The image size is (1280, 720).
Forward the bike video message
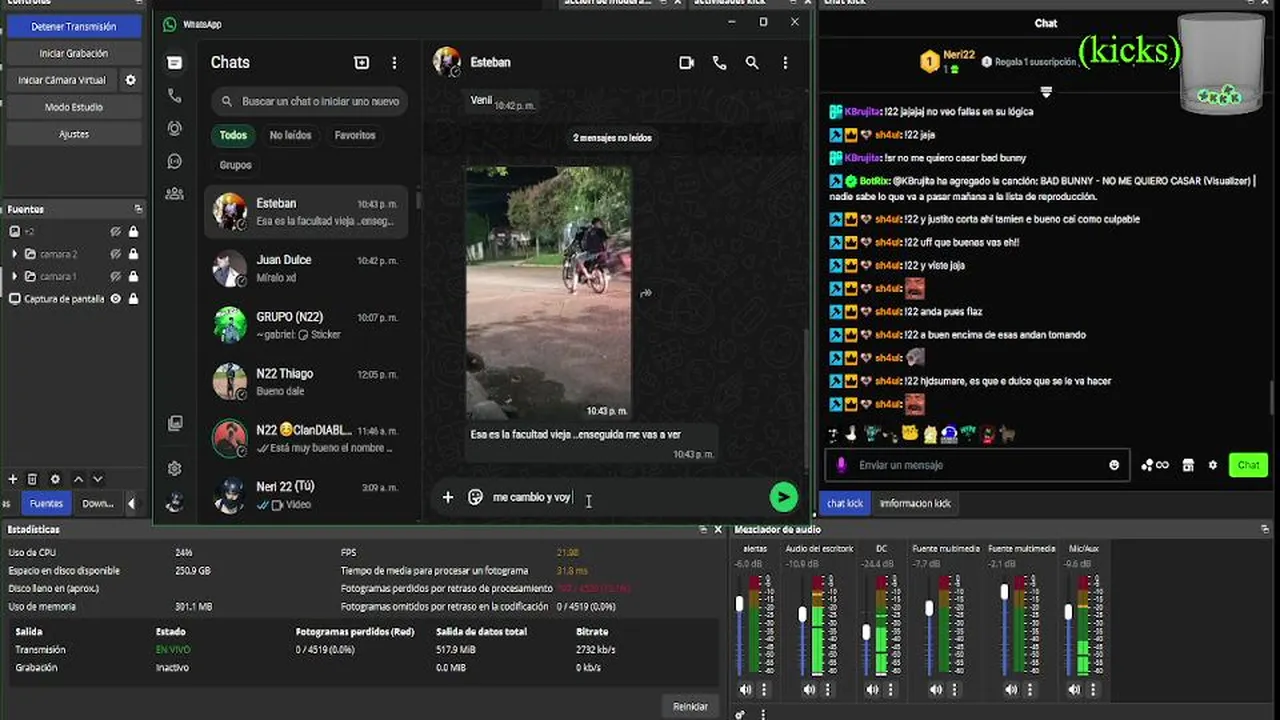[x=646, y=293]
